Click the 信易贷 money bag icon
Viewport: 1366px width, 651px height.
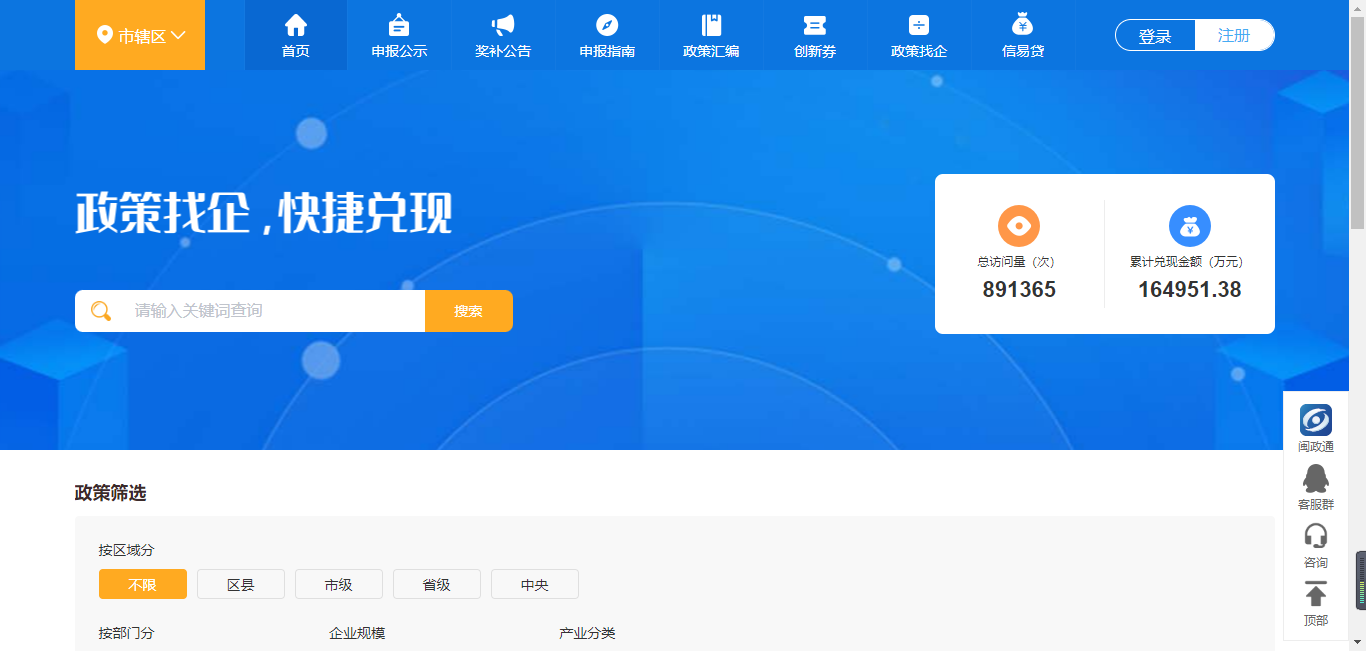(x=1022, y=25)
